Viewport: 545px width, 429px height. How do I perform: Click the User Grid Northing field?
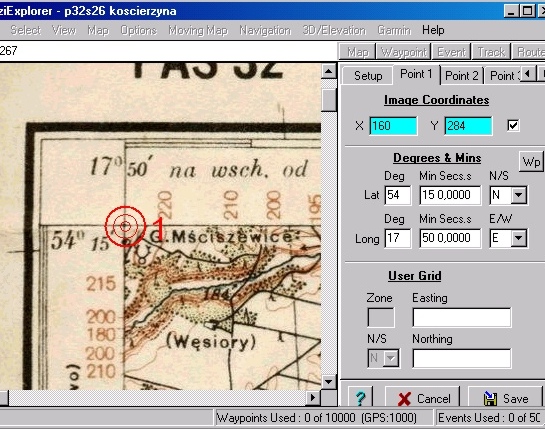(x=462, y=358)
